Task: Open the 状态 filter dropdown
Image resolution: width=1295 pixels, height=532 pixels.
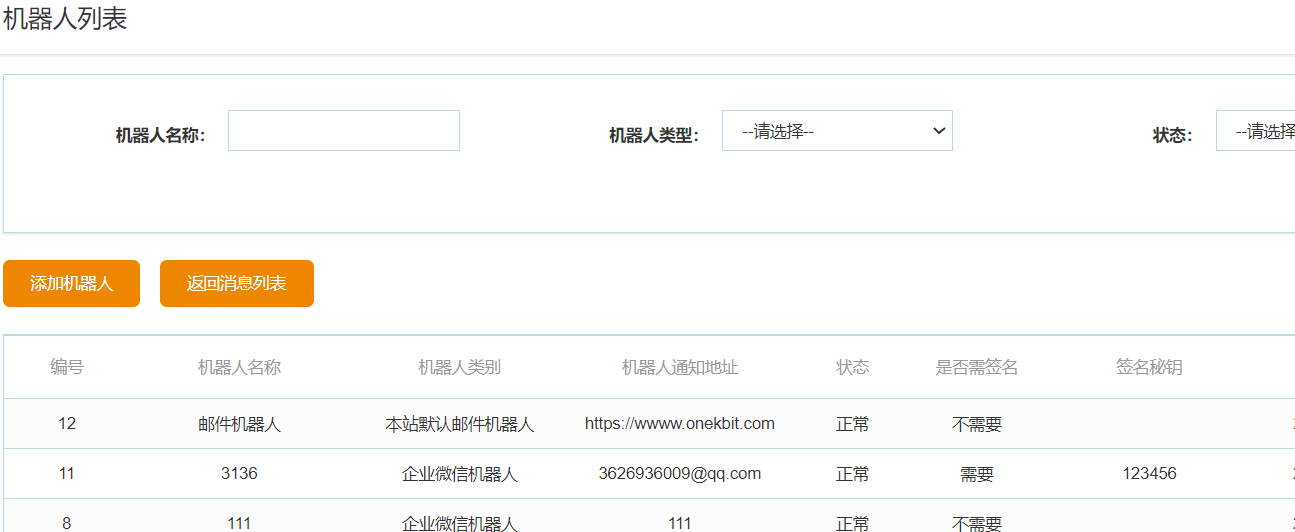Action: [1255, 131]
